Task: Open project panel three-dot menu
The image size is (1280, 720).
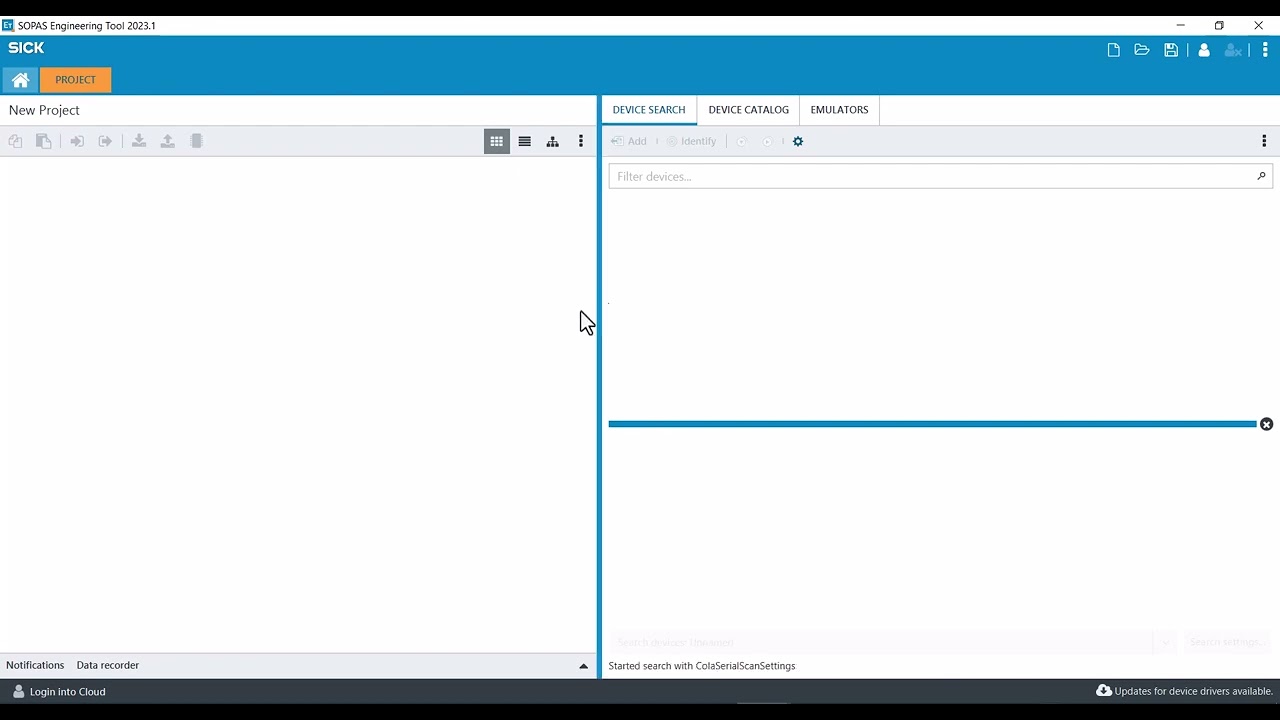Action: click(x=581, y=141)
